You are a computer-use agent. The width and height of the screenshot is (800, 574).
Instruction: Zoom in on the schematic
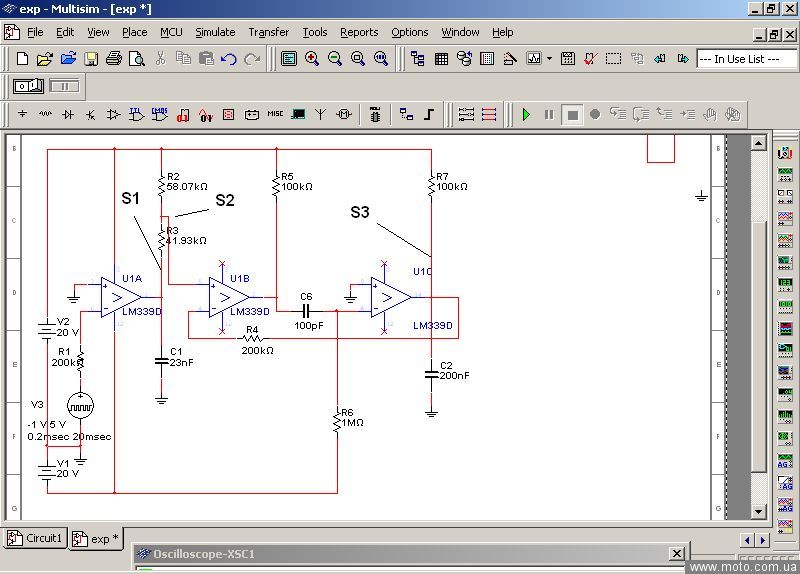pos(312,59)
